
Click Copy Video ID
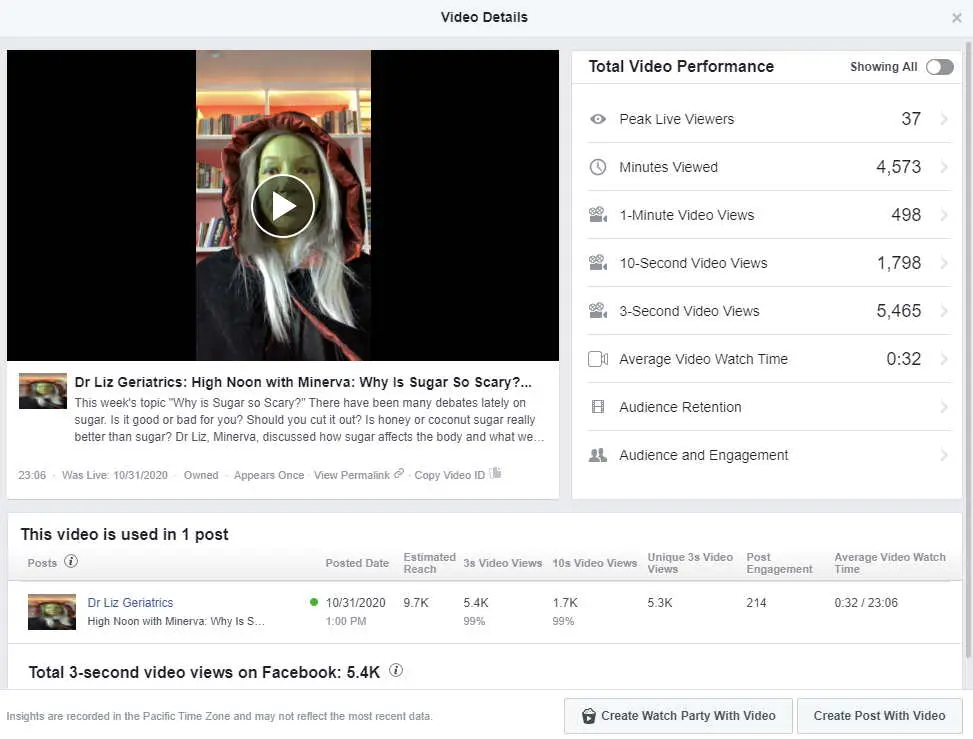(449, 475)
